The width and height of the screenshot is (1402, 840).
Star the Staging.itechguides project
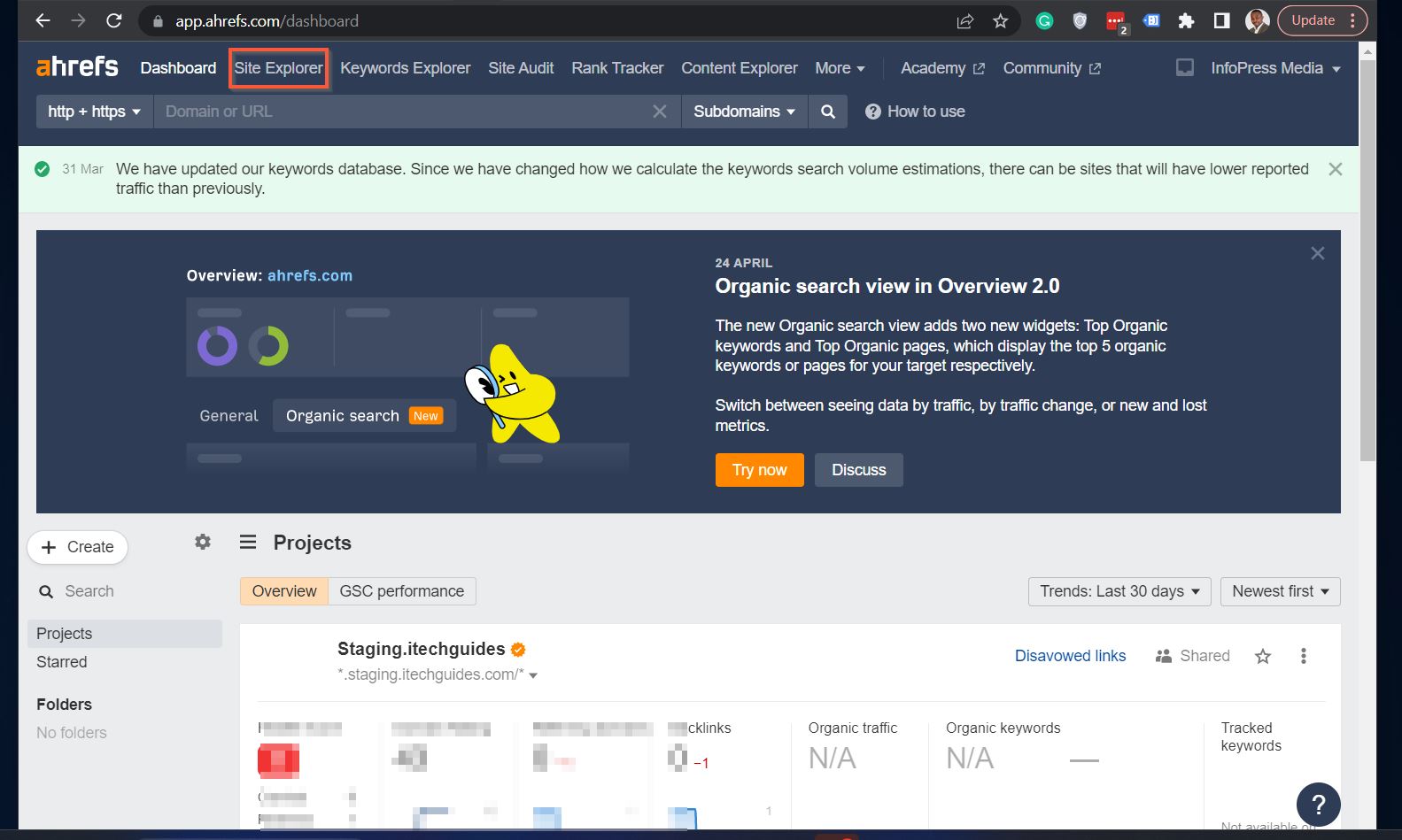pyautogui.click(x=1263, y=656)
